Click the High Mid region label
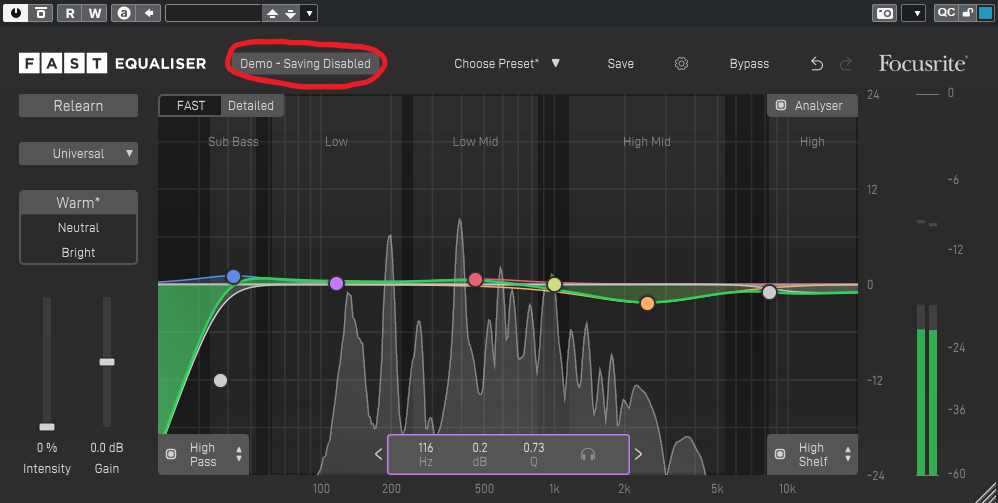 point(647,141)
